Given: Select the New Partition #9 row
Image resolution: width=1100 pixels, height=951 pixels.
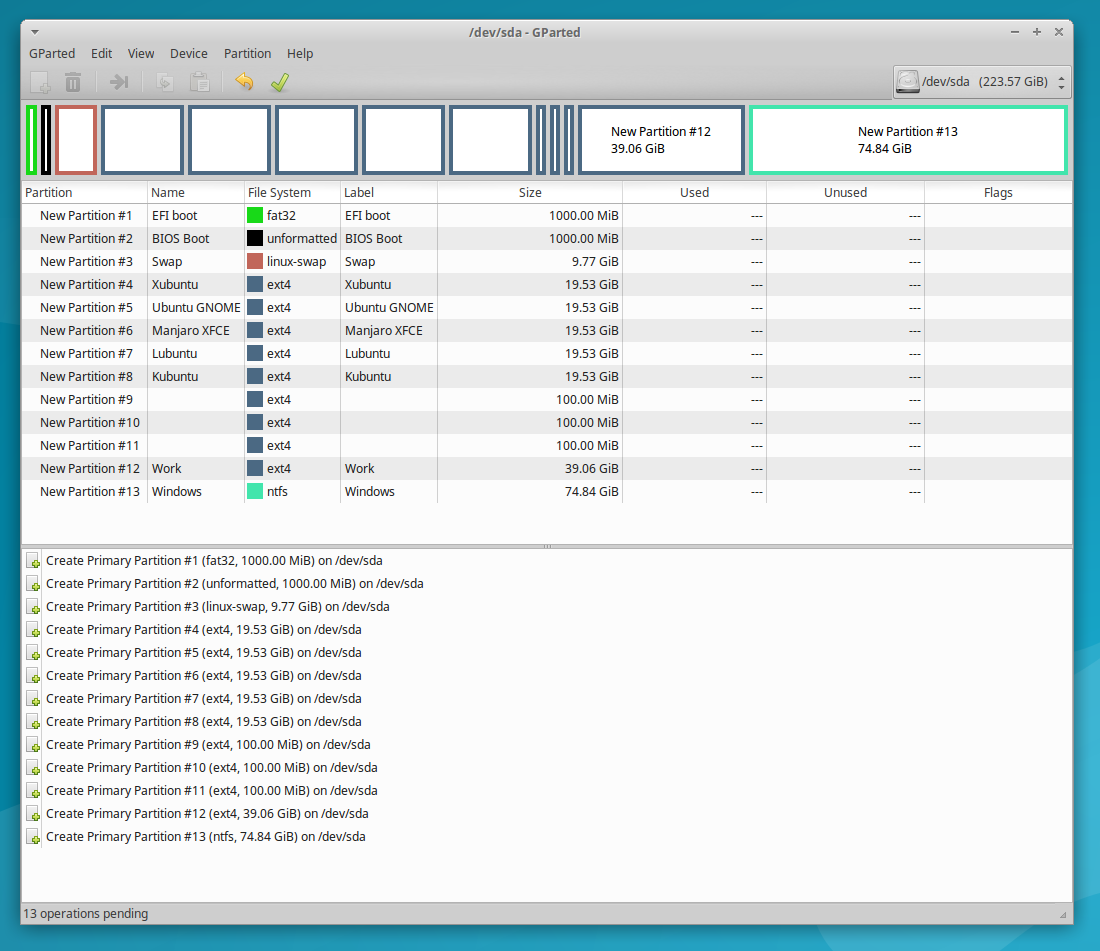Looking at the screenshot, I should (x=546, y=400).
